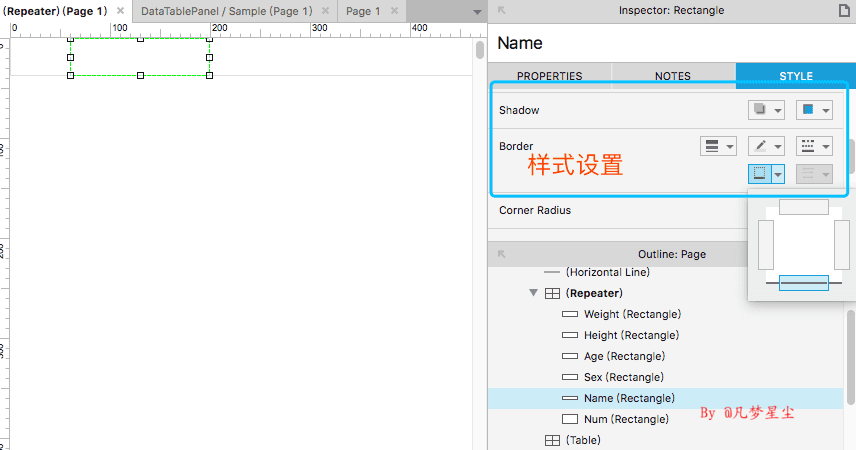Open the outer shadow settings icon
Viewport: 856px width, 450px height.
pyautogui.click(x=766, y=110)
